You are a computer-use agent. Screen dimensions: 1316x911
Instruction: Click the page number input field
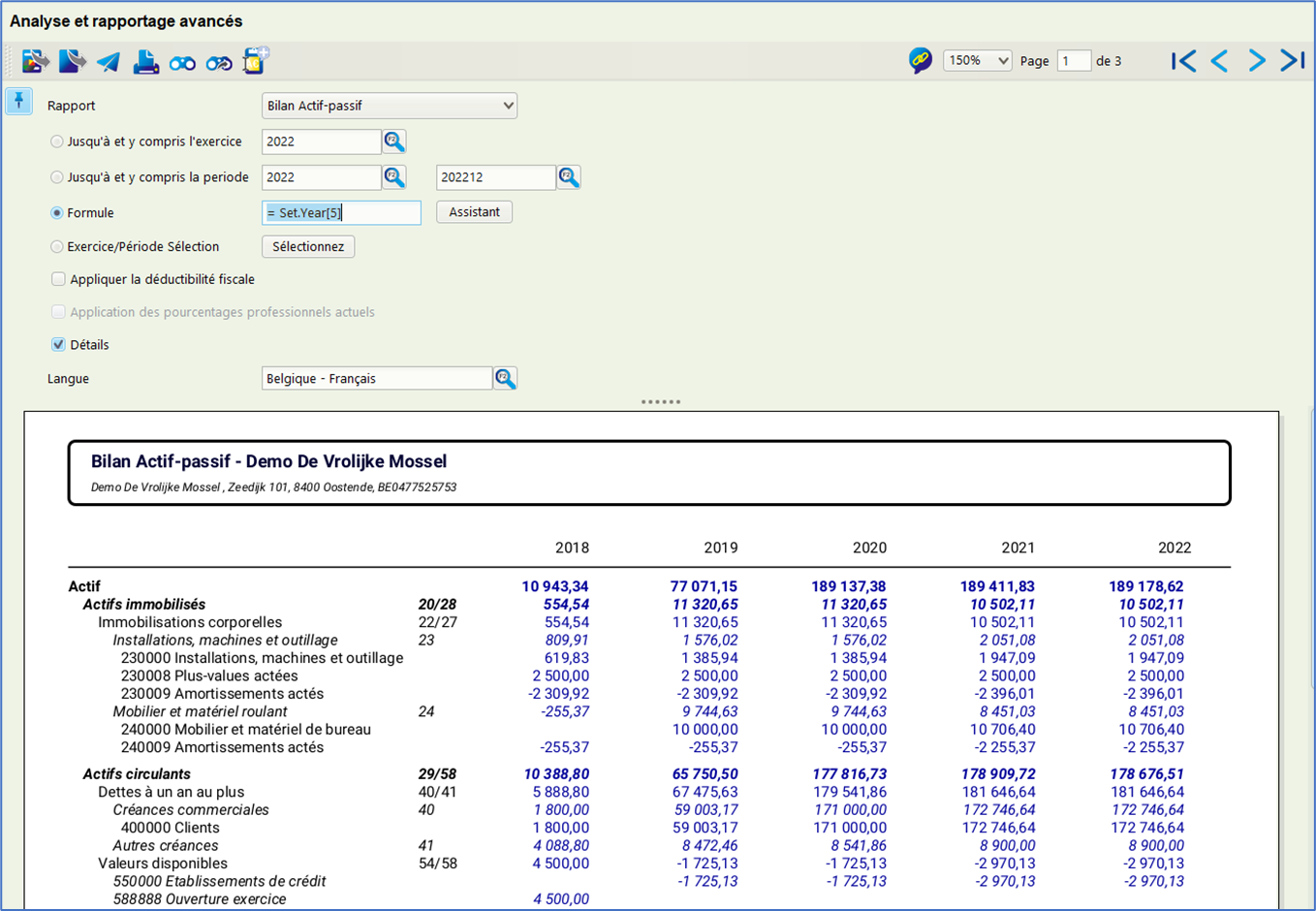[1074, 61]
